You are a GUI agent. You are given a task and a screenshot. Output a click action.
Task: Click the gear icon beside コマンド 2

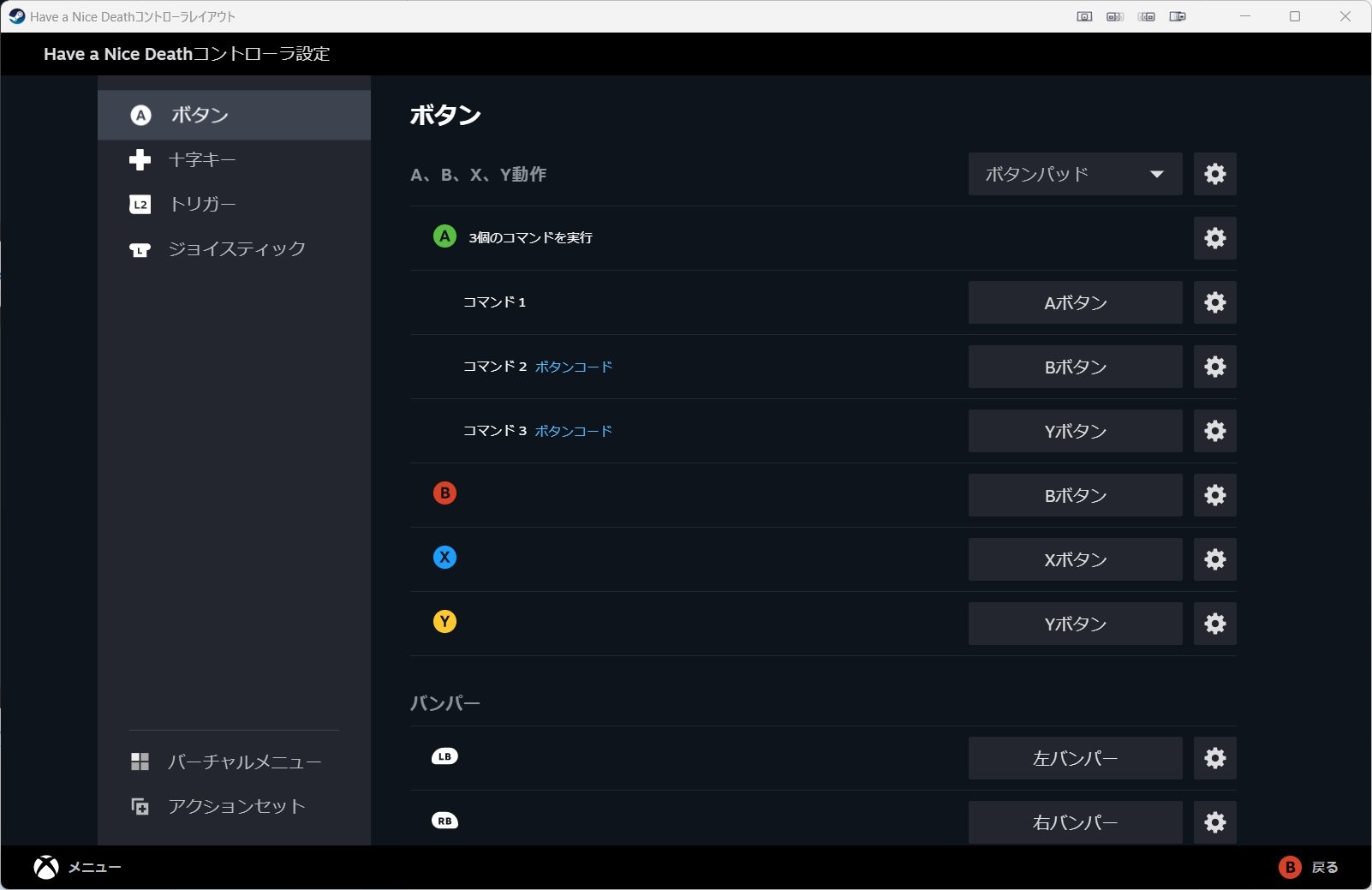coord(1214,367)
